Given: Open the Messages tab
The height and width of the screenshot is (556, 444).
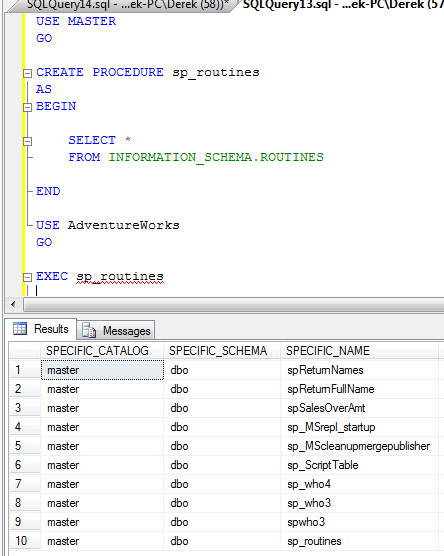Looking at the screenshot, I should coord(116,330).
